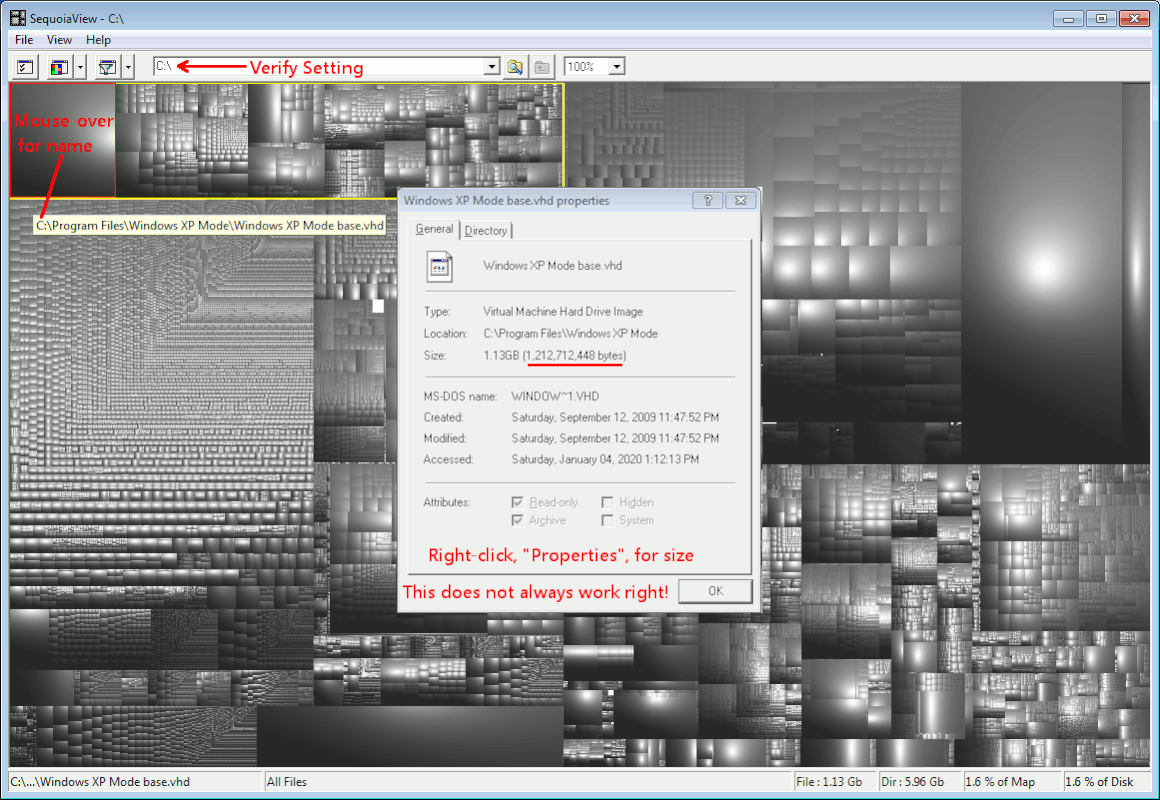Open the Help menu
Viewport: 1160px width, 800px height.
[98, 40]
